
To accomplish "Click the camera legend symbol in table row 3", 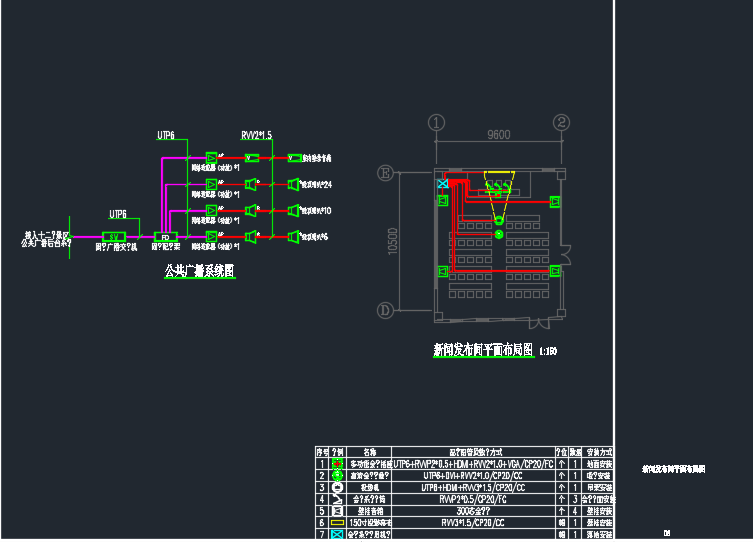I will point(338,487).
